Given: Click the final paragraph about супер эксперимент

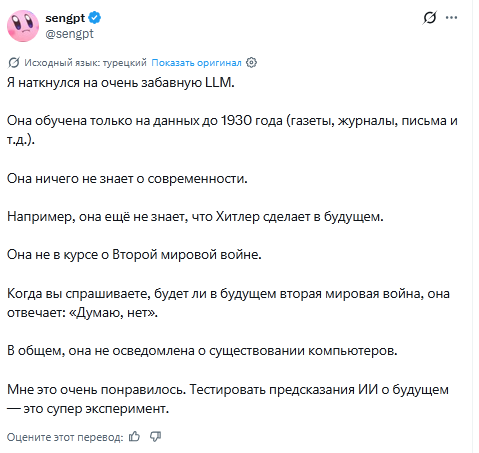Looking at the screenshot, I should coord(228,399).
